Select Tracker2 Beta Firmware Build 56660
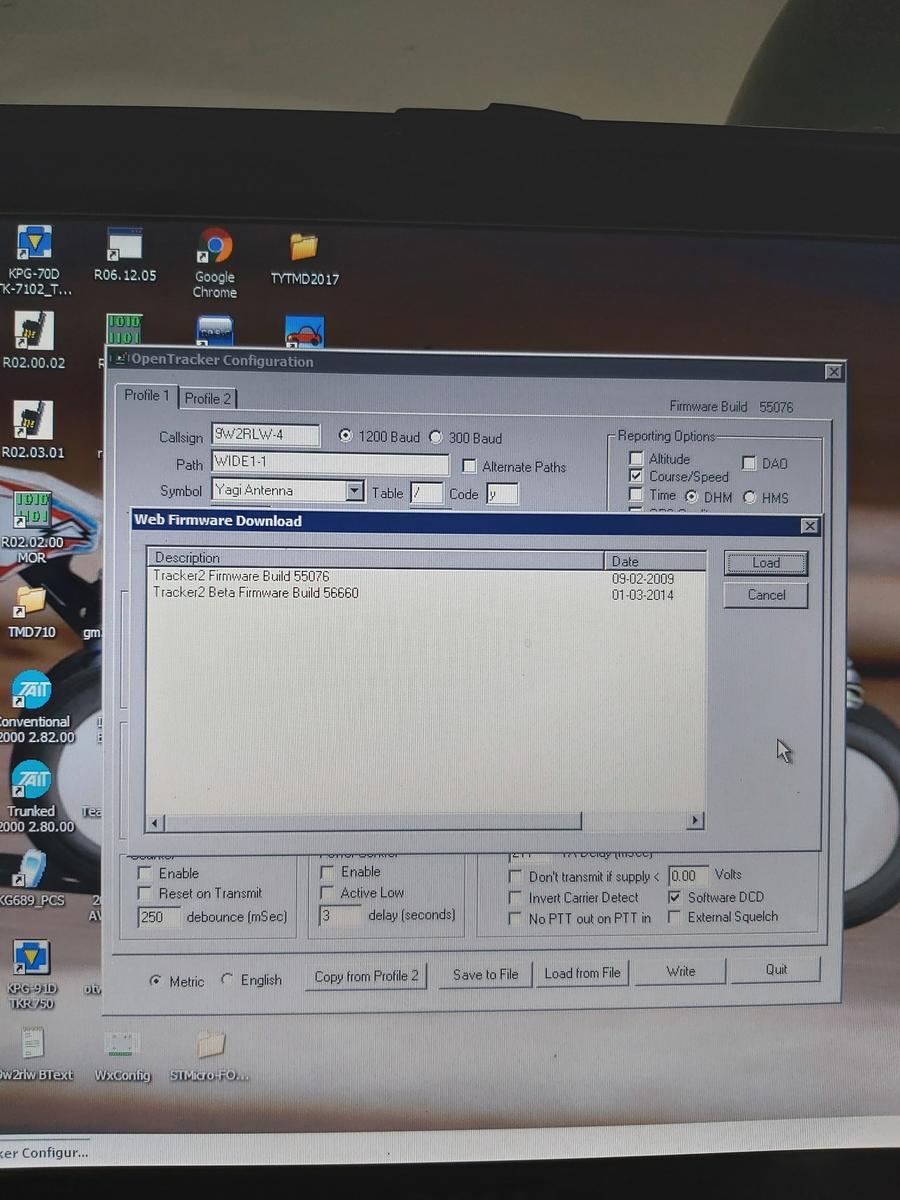 [426, 593]
